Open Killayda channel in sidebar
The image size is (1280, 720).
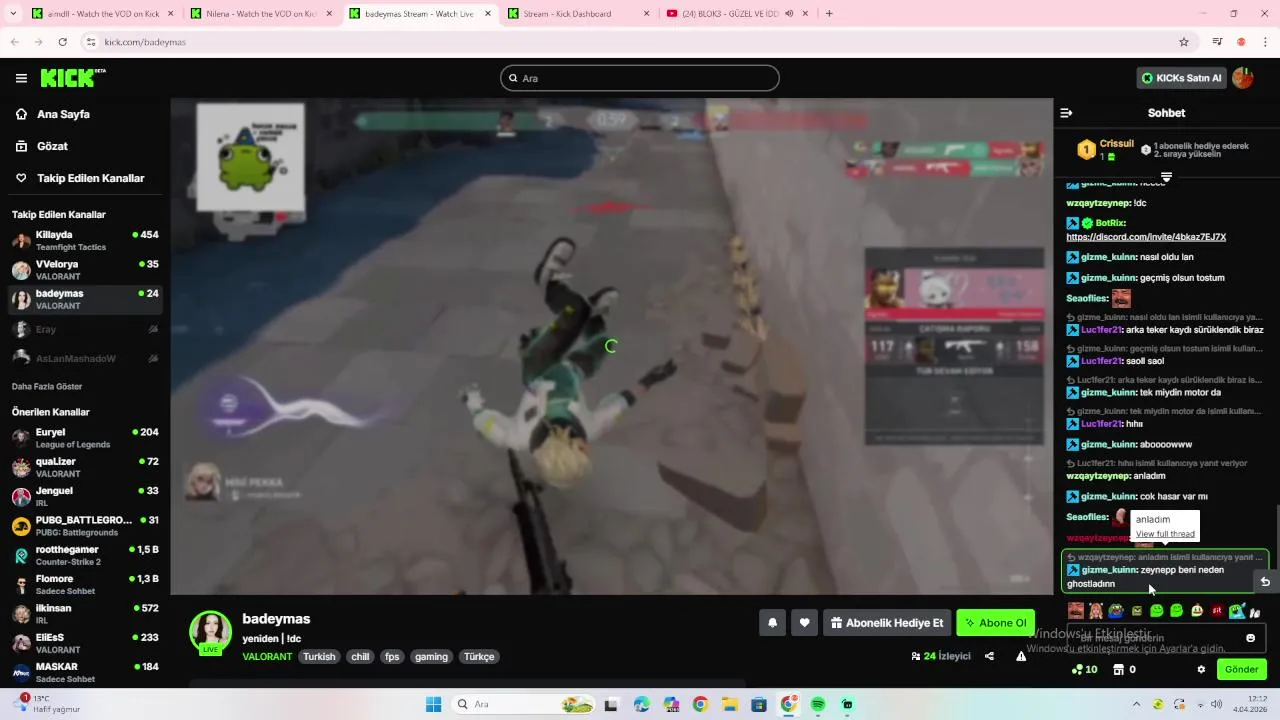pos(85,240)
